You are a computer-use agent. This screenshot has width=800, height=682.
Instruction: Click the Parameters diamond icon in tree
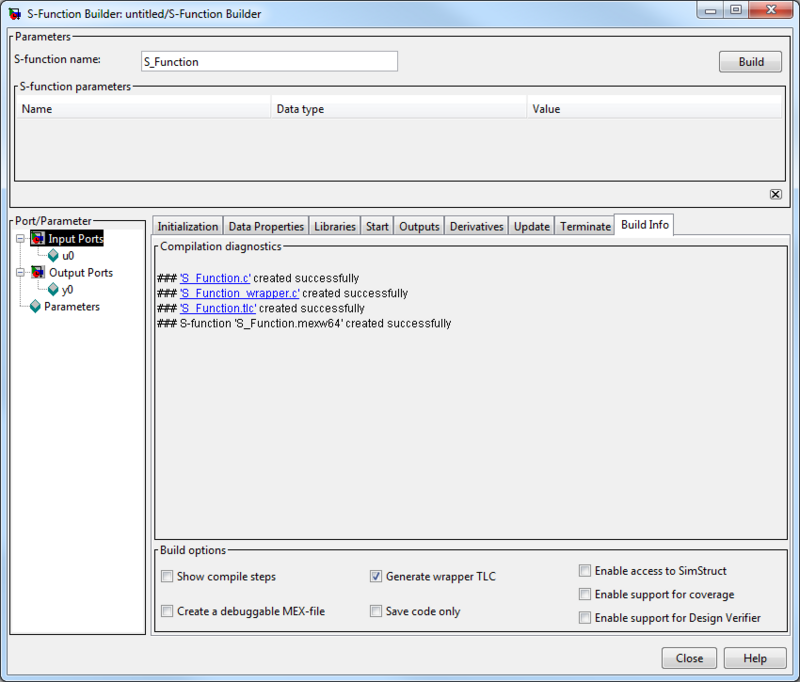tap(36, 307)
